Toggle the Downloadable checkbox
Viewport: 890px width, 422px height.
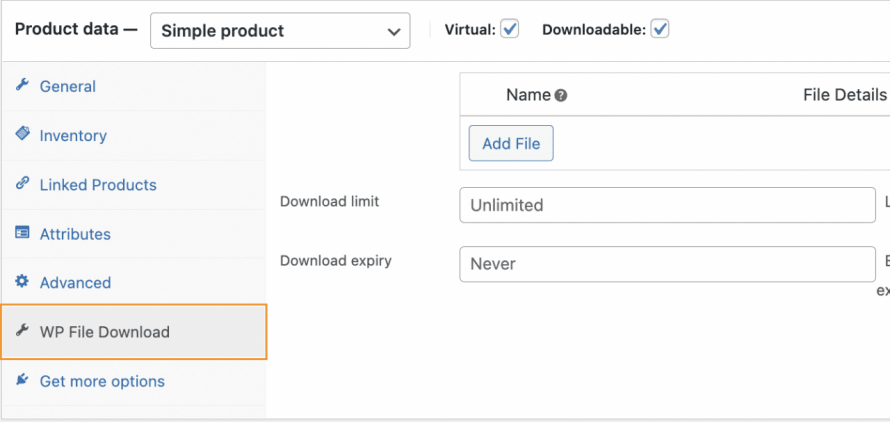[x=659, y=29]
